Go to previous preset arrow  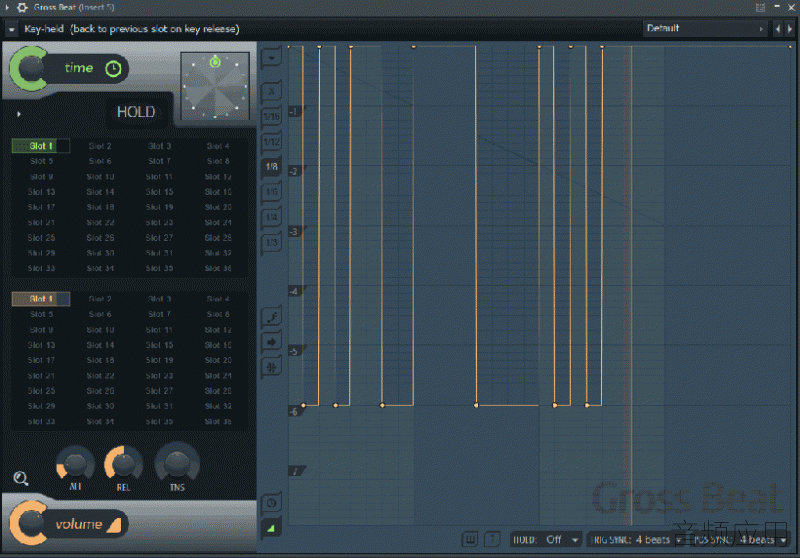click(778, 29)
